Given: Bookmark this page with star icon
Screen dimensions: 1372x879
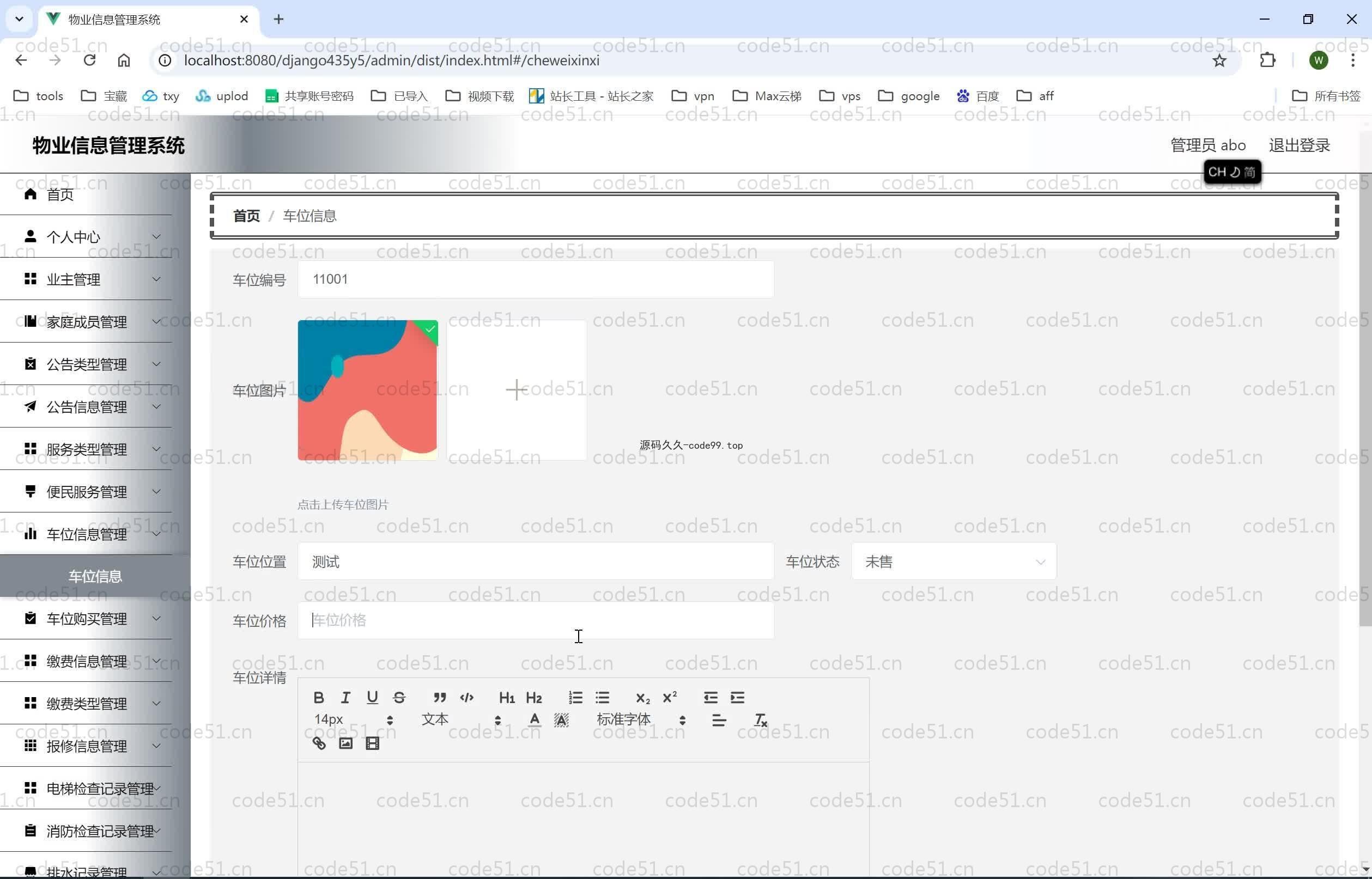Looking at the screenshot, I should pos(1219,60).
